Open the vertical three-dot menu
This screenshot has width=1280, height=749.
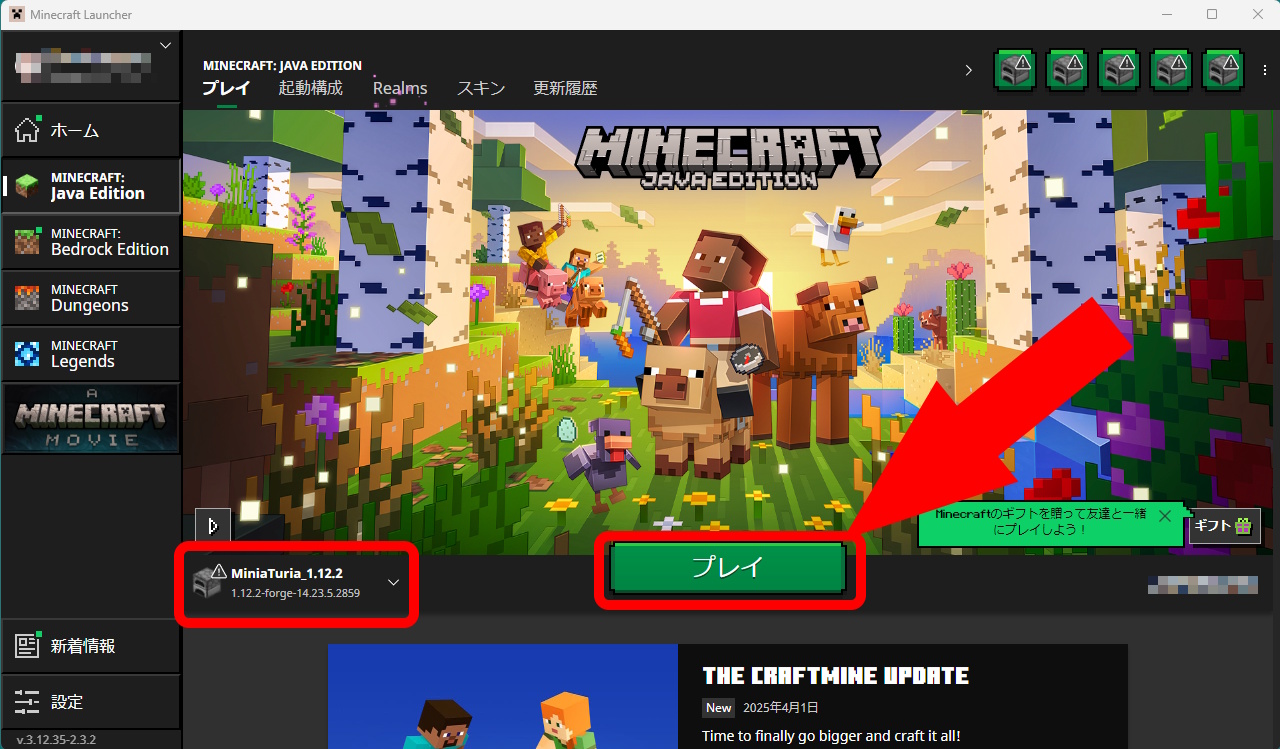[x=1265, y=70]
